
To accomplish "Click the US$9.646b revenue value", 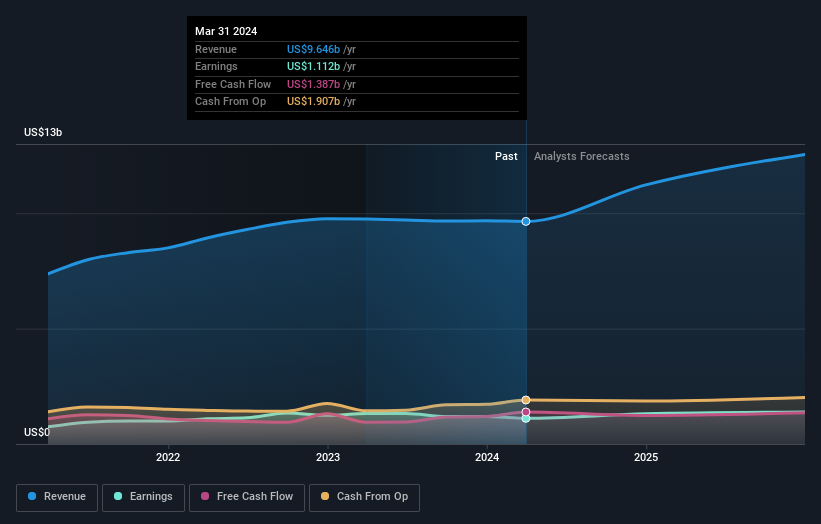I will pyautogui.click(x=314, y=49).
